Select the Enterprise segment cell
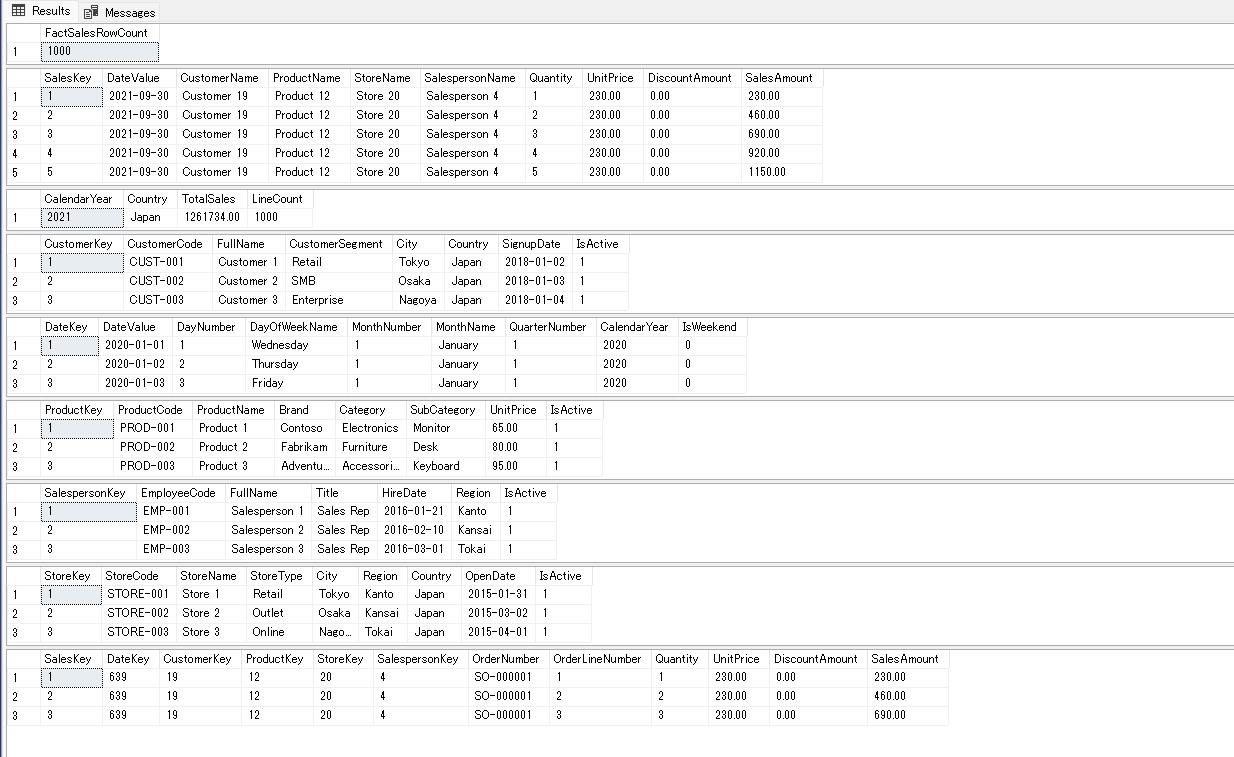This screenshot has height=757, width=1234. pos(338,300)
